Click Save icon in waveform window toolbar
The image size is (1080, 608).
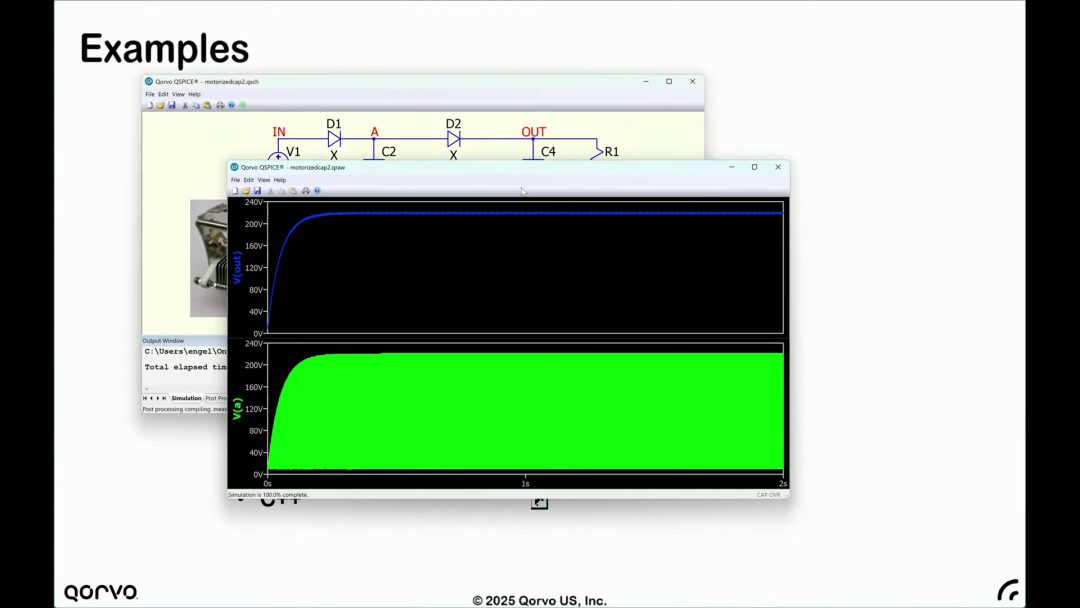(257, 191)
